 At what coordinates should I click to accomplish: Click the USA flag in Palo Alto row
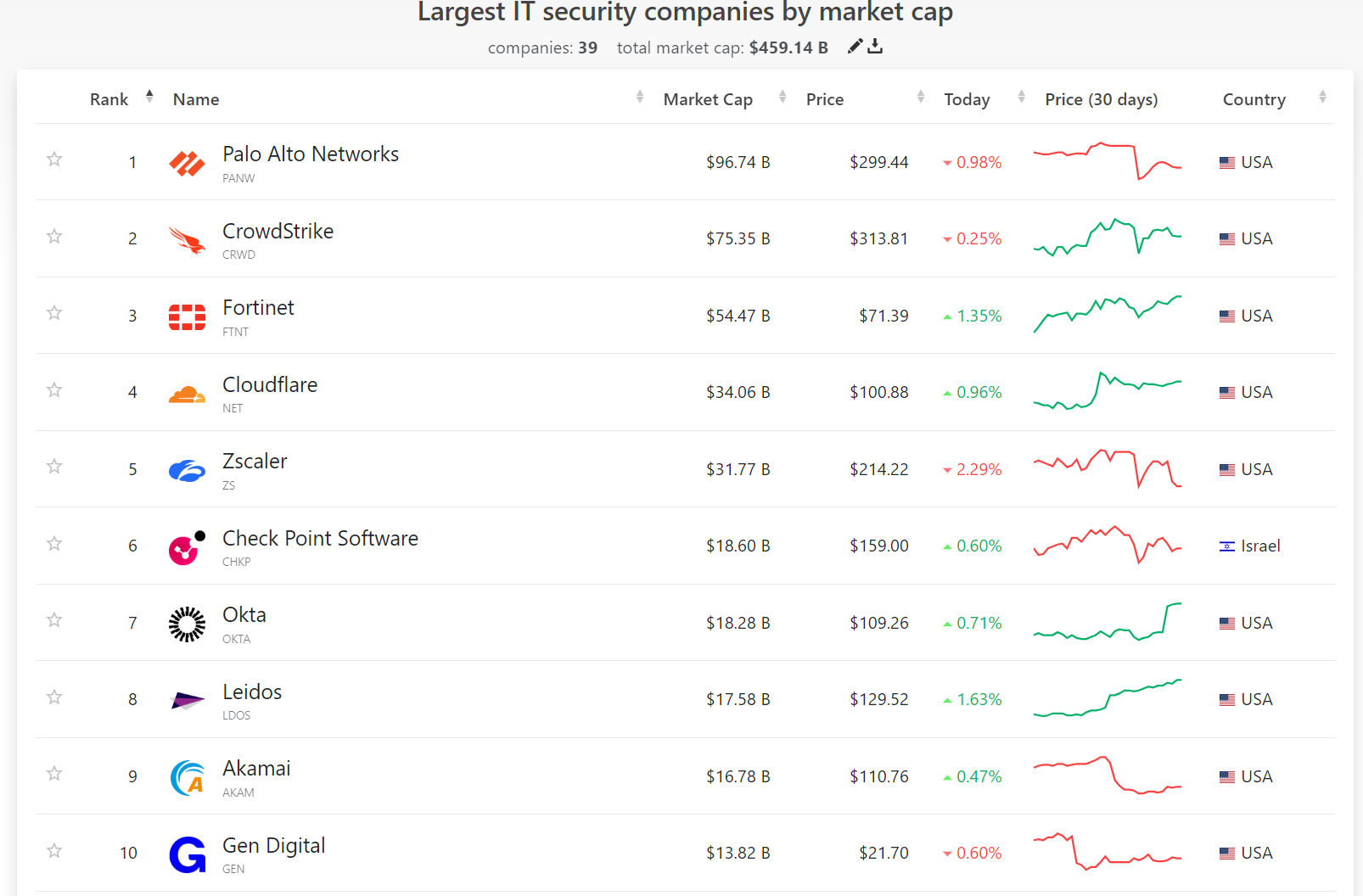(x=1226, y=163)
